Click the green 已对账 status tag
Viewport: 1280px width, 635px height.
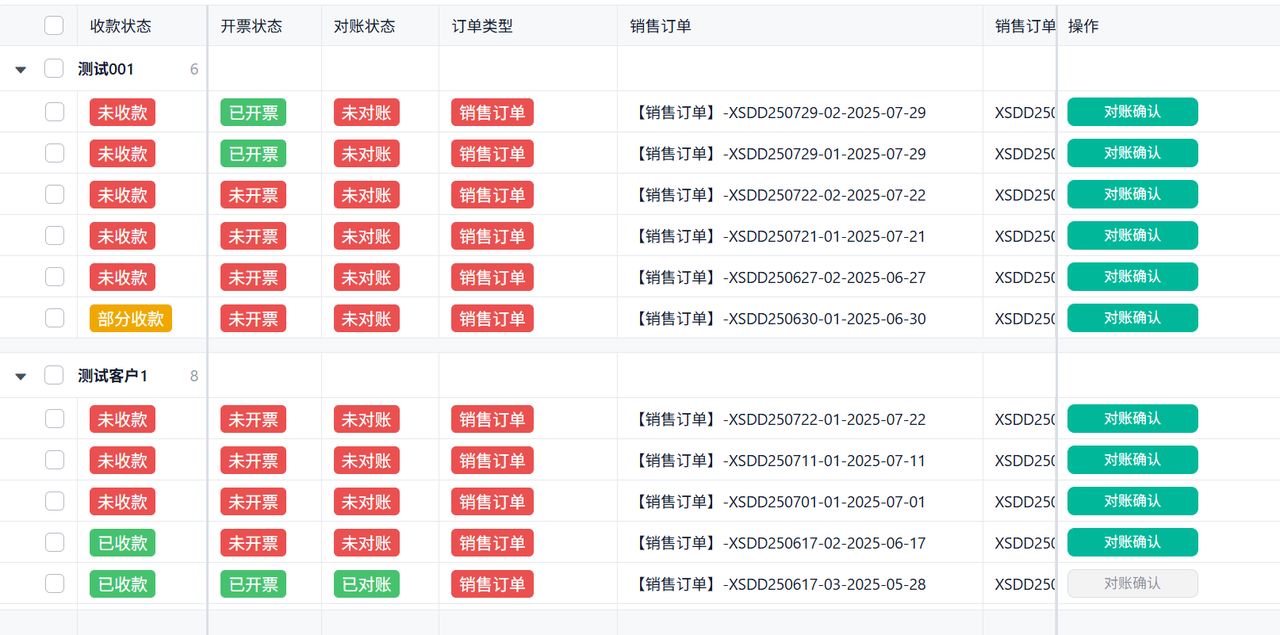click(x=366, y=583)
